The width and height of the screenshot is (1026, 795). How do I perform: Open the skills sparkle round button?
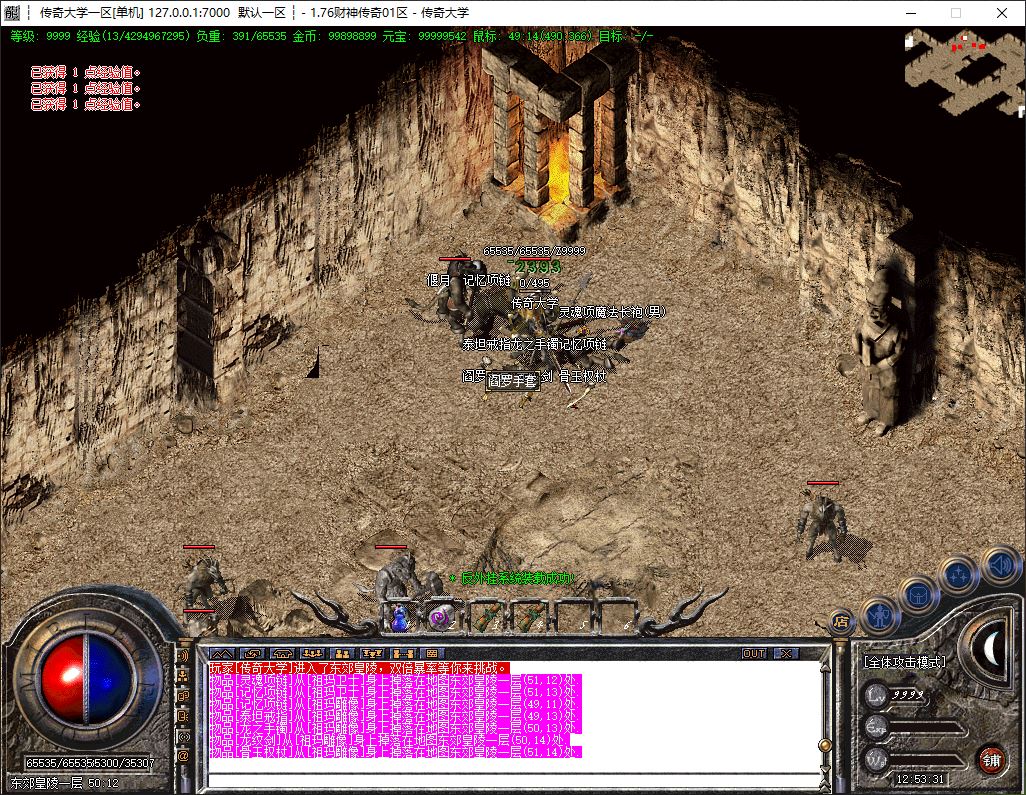[x=959, y=575]
